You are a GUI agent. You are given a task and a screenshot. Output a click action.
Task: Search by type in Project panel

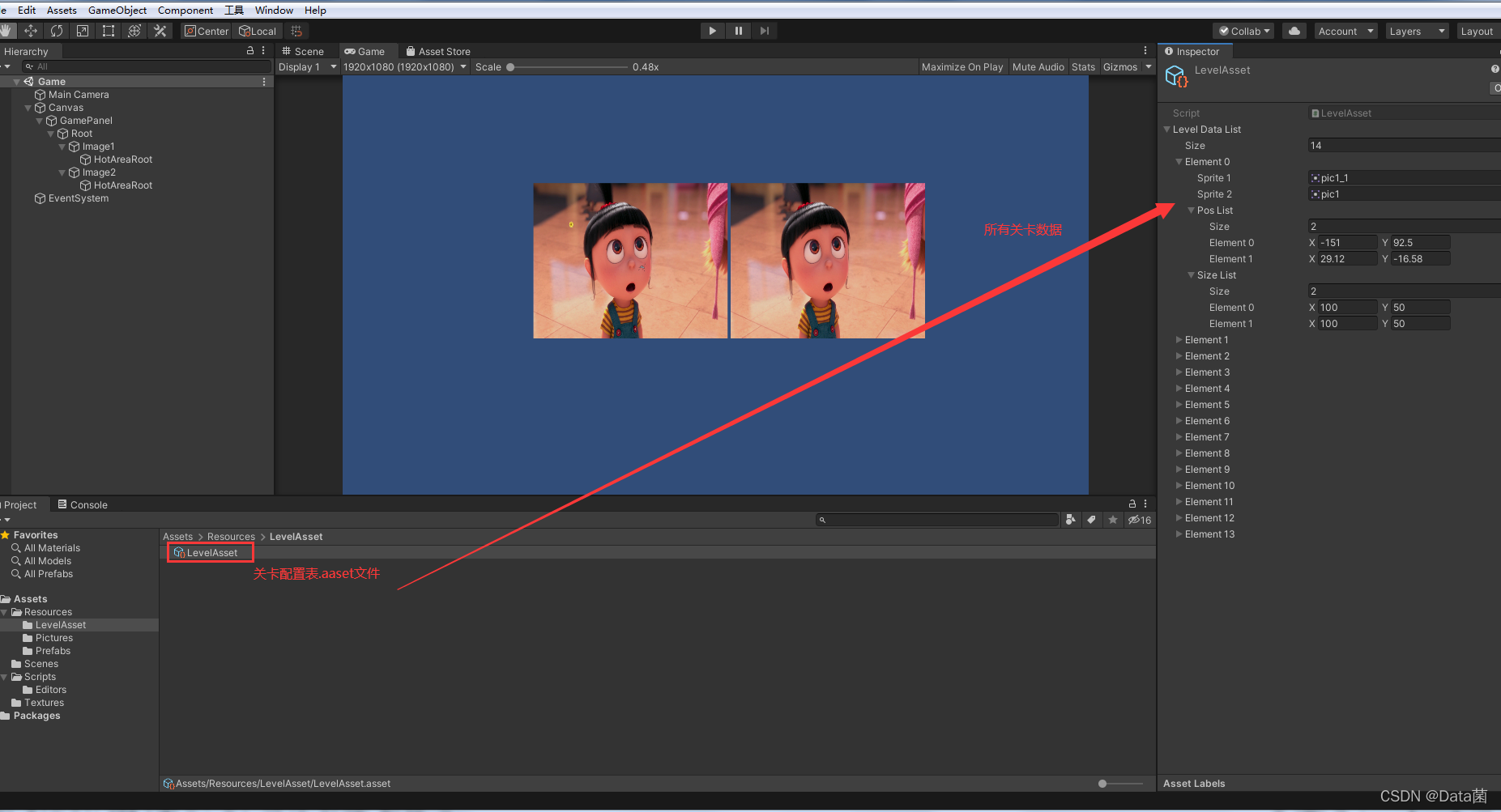1071,520
